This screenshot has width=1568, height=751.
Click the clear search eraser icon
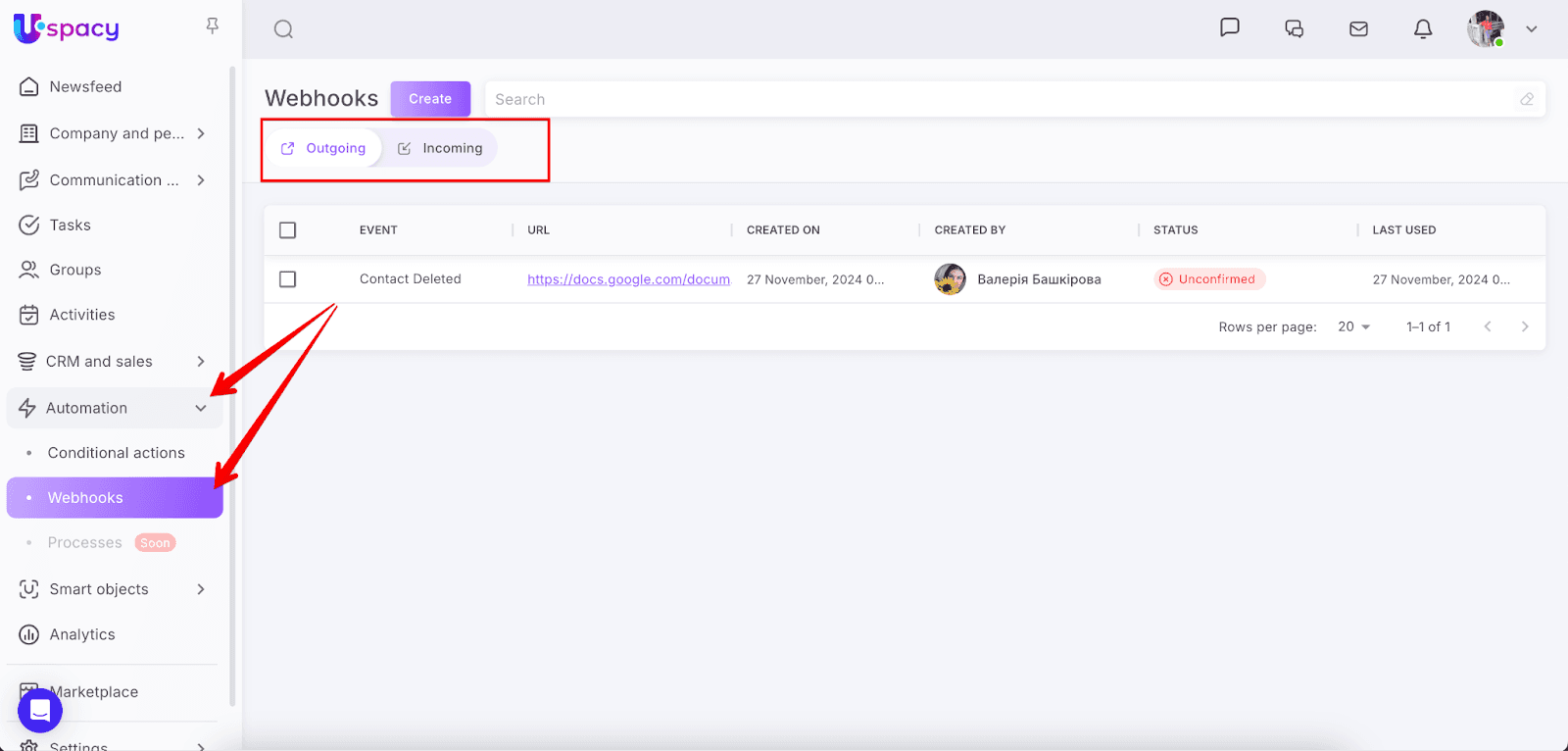pos(1526,99)
